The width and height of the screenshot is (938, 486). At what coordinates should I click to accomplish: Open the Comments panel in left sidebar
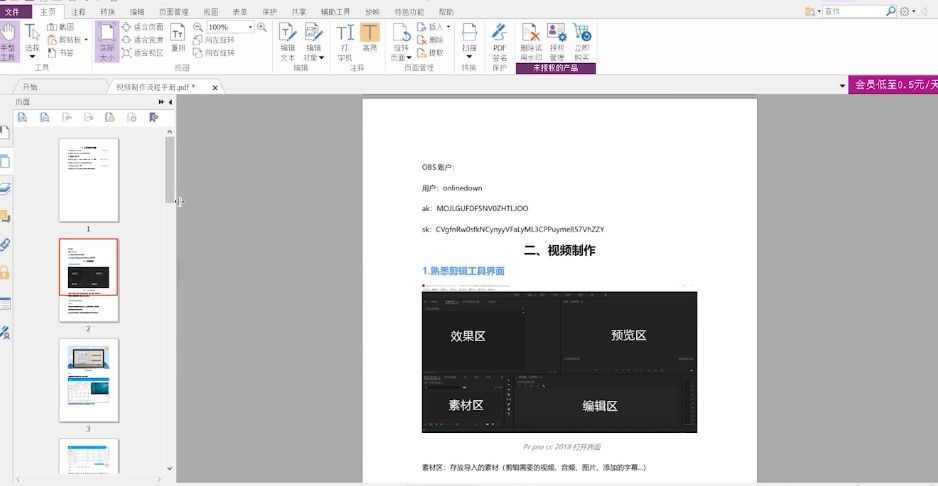4,217
